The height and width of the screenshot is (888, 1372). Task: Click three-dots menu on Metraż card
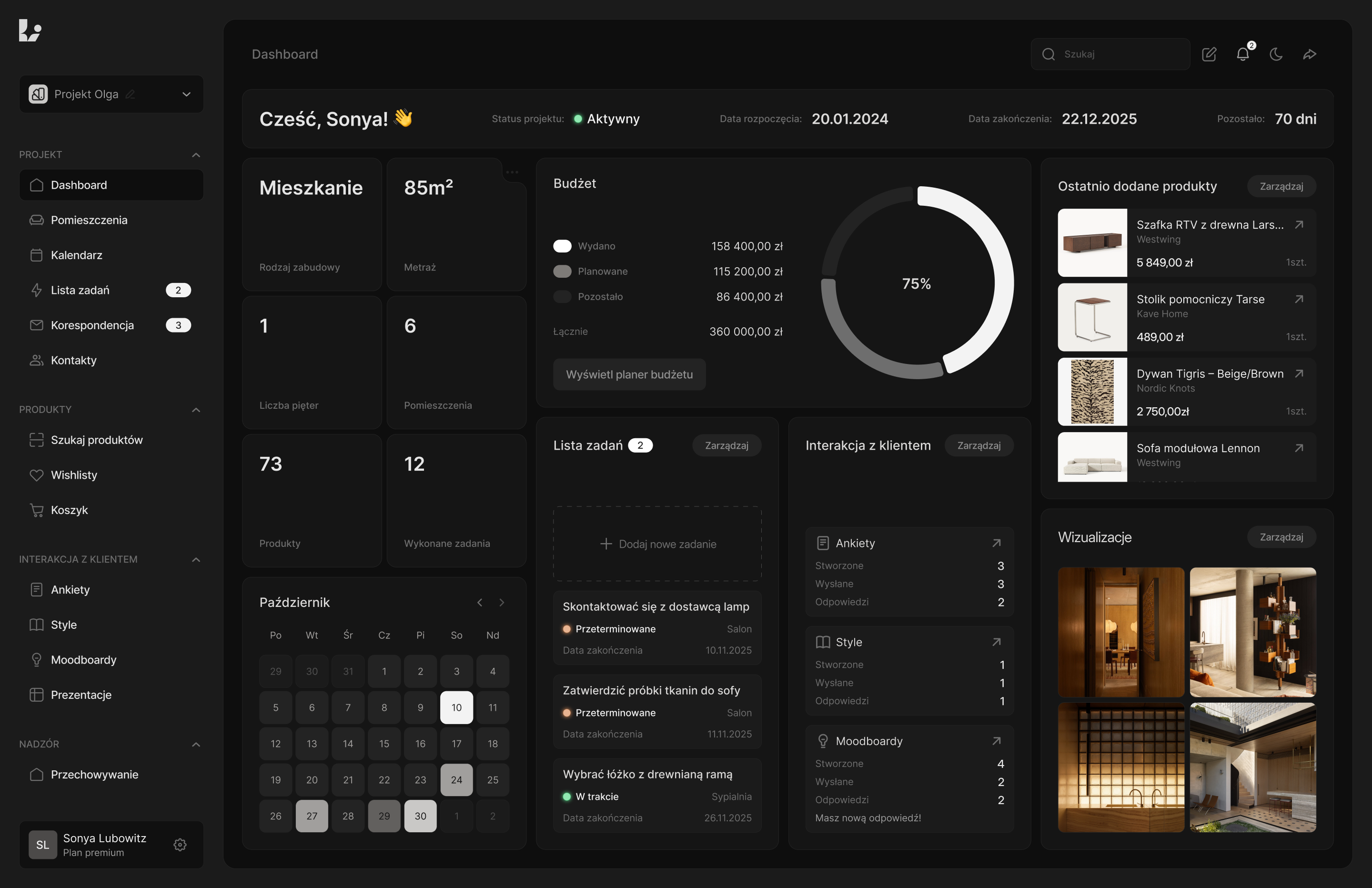click(512, 172)
